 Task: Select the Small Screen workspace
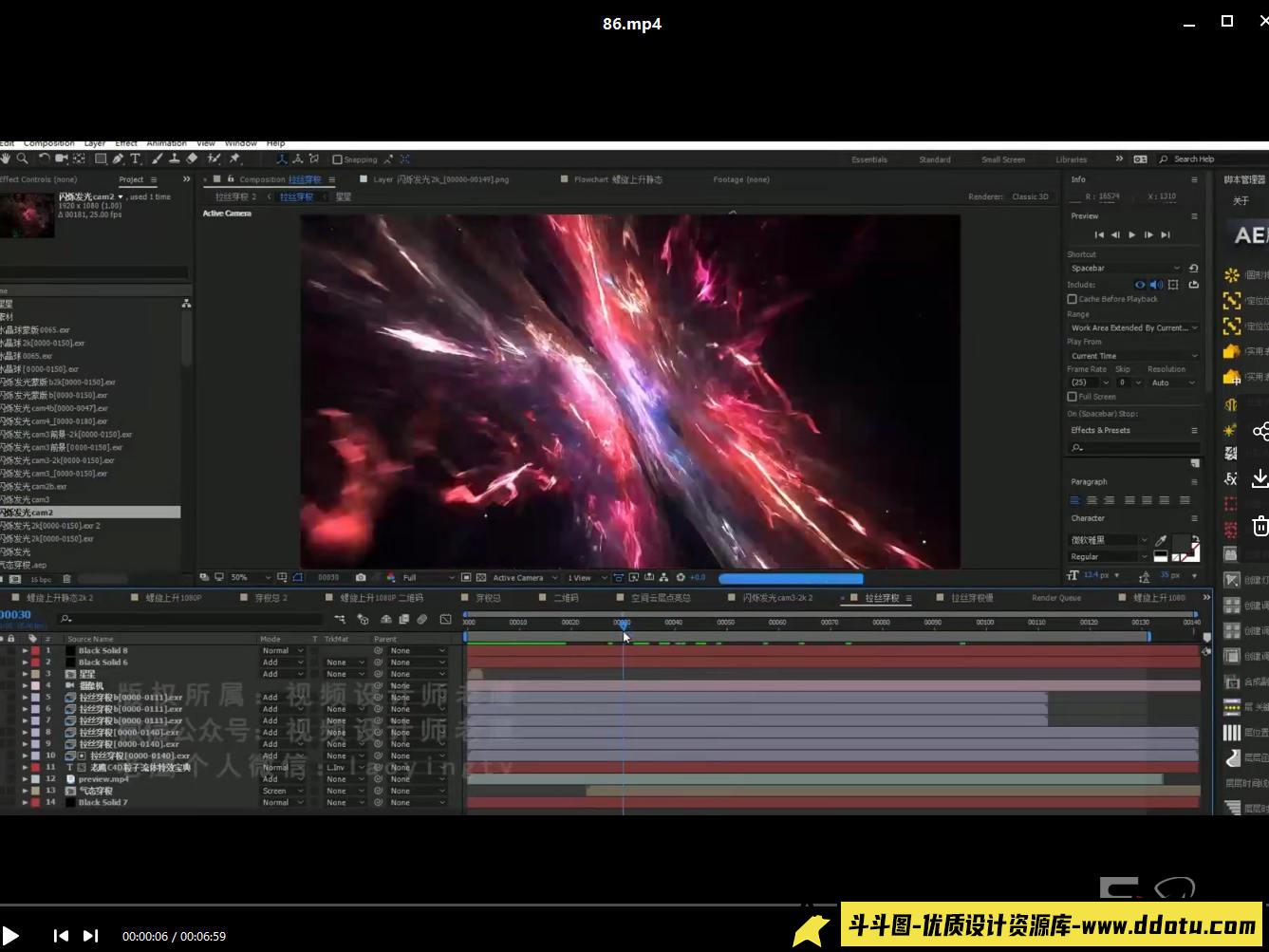coord(1002,159)
